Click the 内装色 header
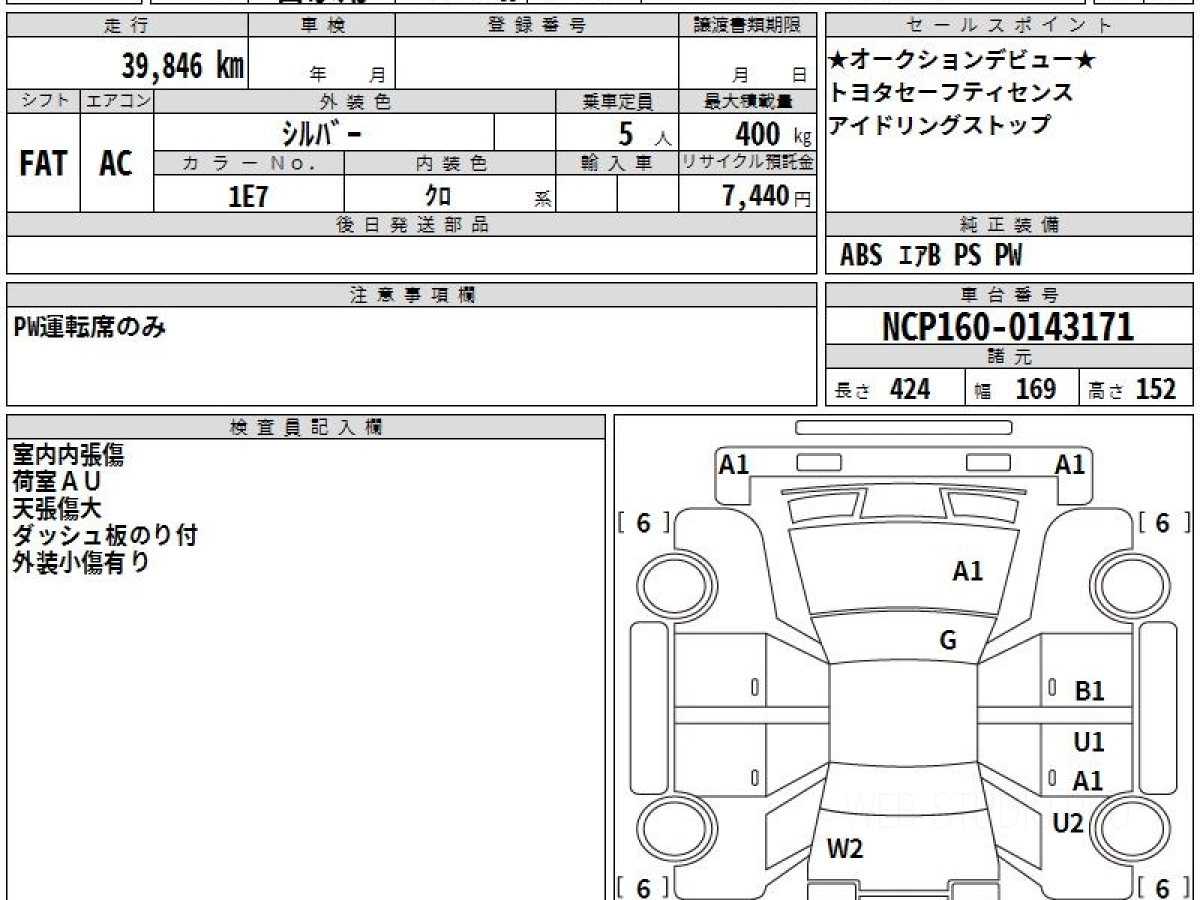 450,163
